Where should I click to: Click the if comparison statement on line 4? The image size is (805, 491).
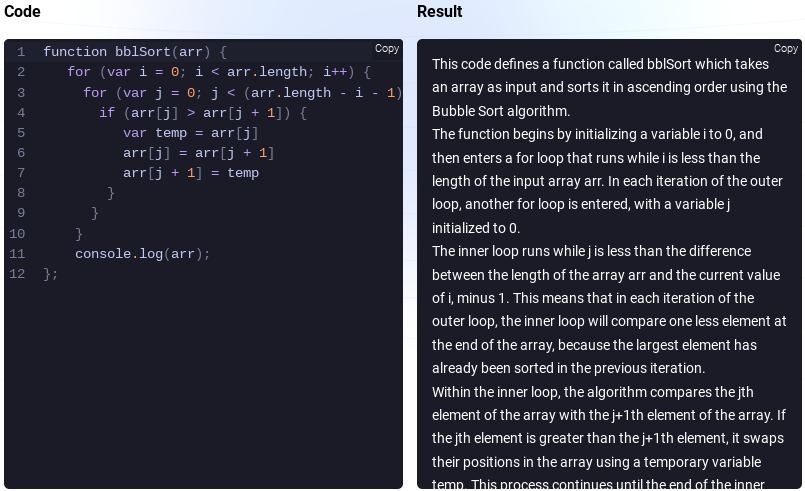pos(203,113)
